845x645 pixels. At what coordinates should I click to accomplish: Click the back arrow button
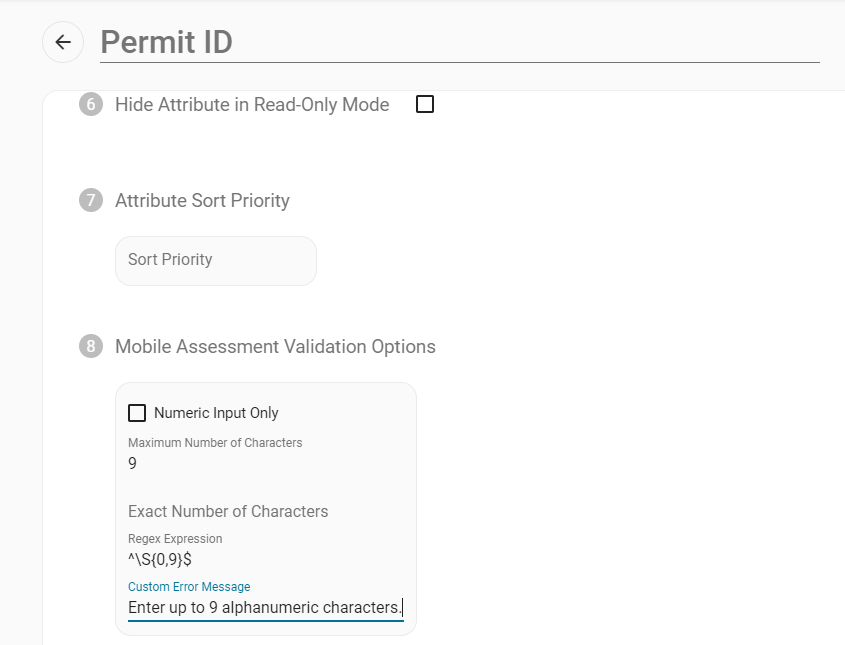[63, 42]
